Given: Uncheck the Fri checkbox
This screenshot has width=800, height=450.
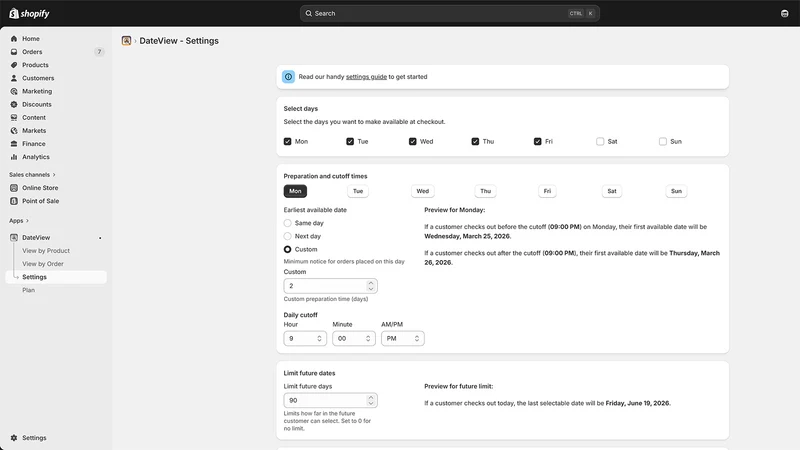Looking at the screenshot, I should coord(538,141).
